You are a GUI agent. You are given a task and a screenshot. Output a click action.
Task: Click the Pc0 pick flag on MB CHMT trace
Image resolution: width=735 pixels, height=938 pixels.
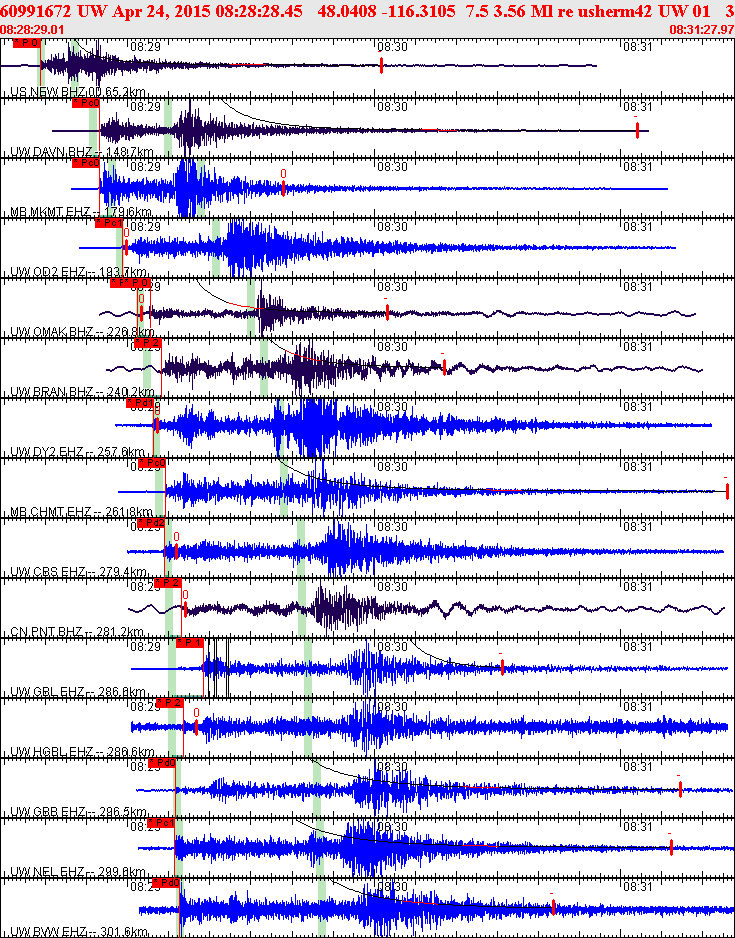(152, 462)
